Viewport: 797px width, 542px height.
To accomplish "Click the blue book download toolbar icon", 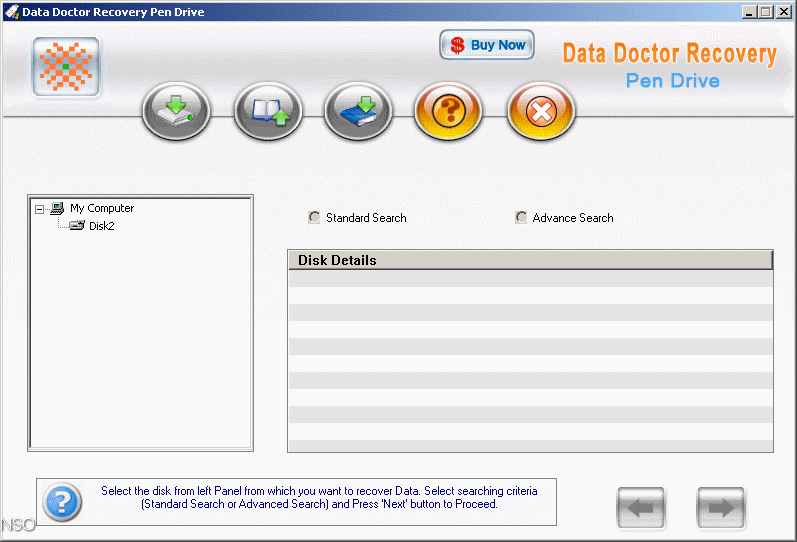I will [358, 111].
